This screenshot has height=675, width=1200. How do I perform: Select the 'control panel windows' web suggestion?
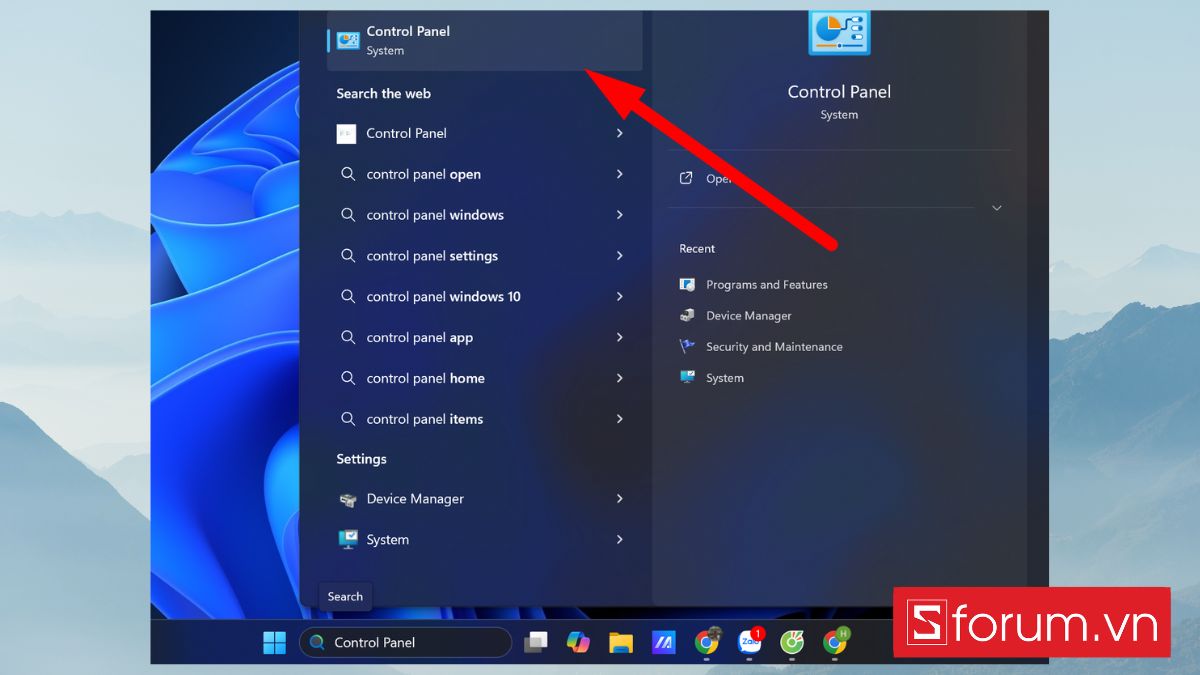pyautogui.click(x=485, y=215)
